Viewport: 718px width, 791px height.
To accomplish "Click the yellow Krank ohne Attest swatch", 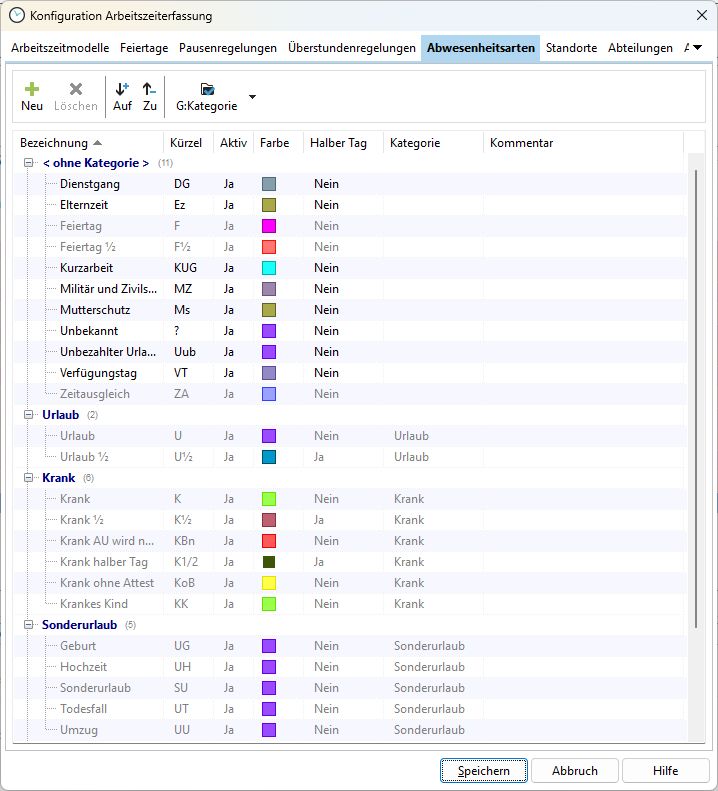I will pyautogui.click(x=268, y=583).
